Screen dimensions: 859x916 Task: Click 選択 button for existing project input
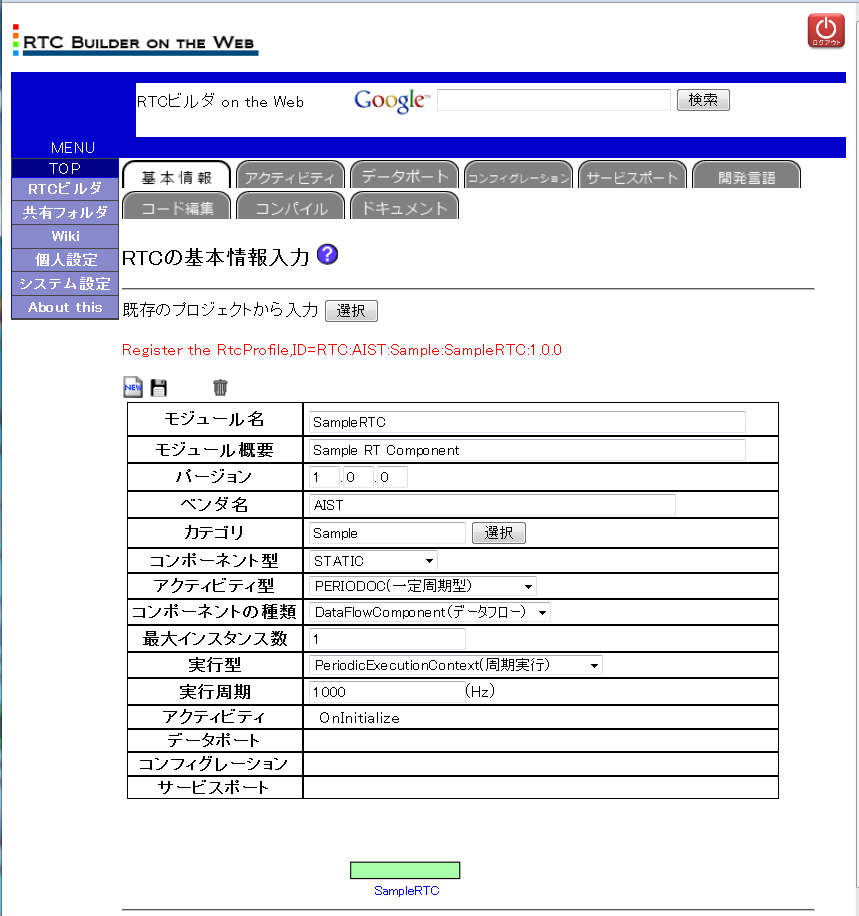coord(351,311)
